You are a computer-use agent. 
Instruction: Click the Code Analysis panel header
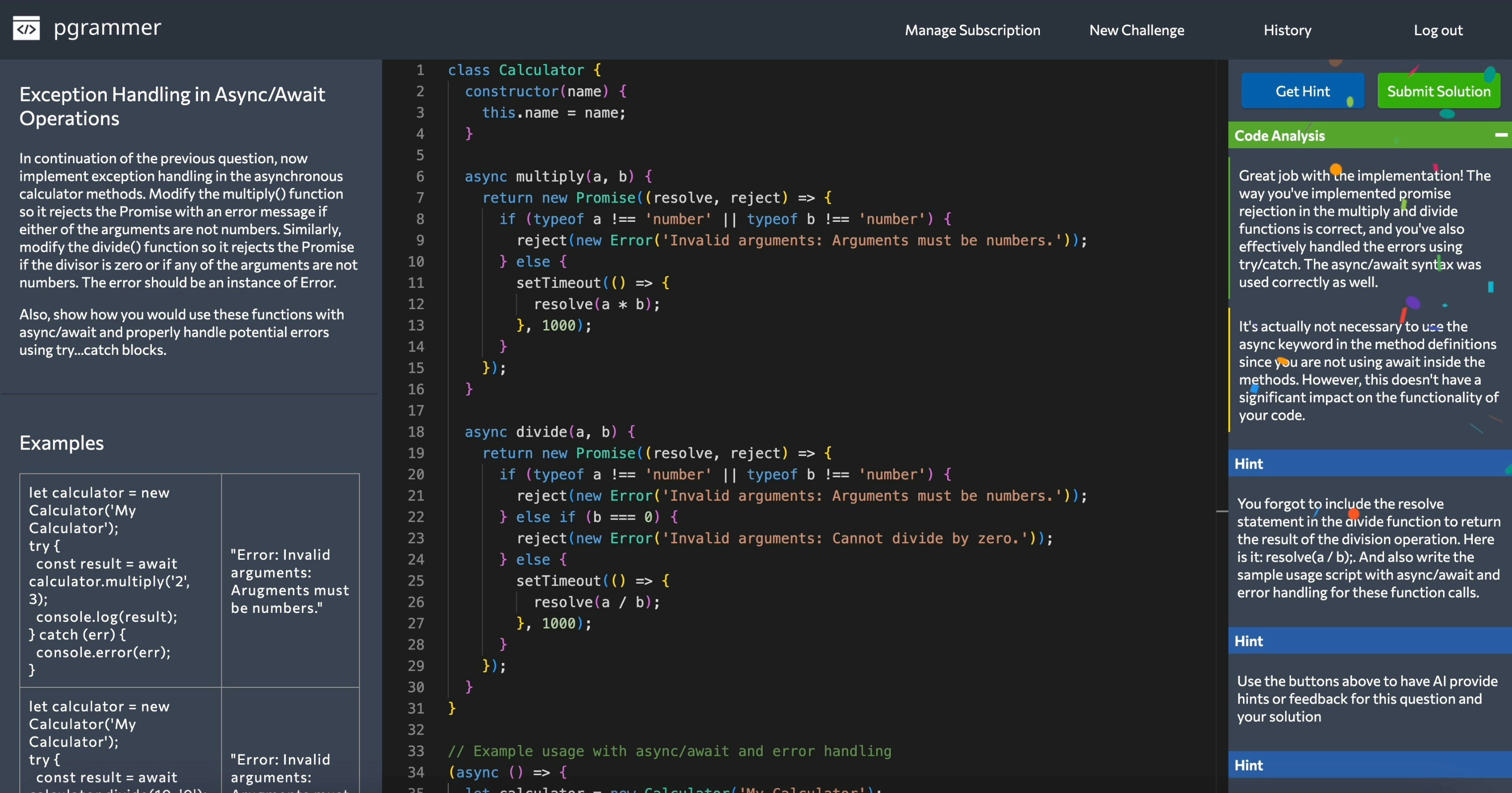(x=1280, y=135)
